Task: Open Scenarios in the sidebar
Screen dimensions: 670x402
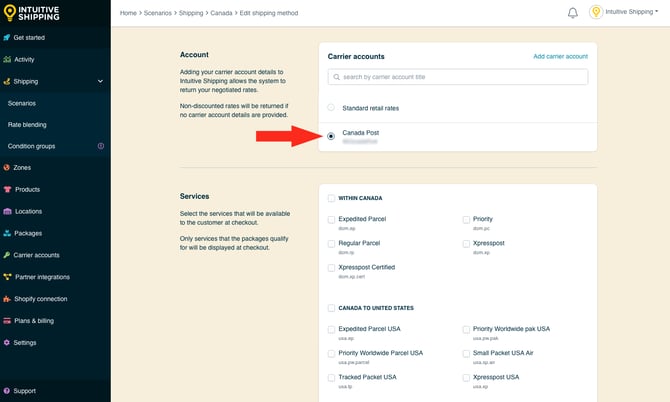Action: tap(22, 103)
